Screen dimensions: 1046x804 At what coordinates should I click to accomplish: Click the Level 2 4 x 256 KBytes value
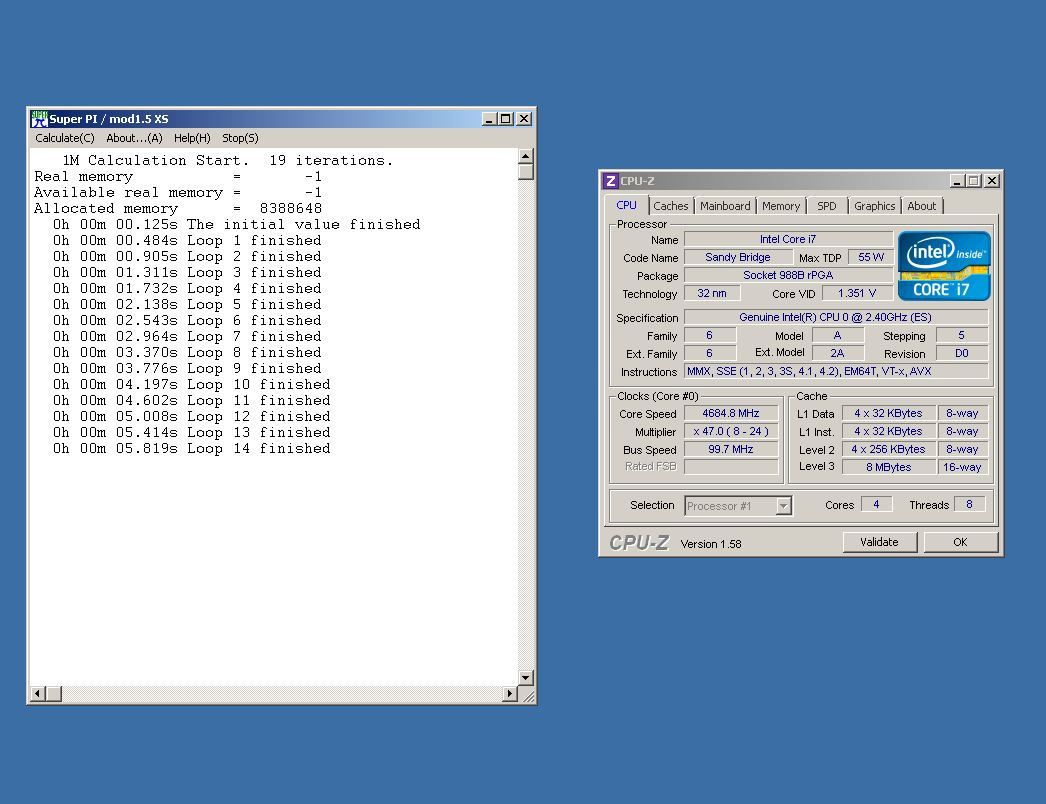[x=888, y=449]
